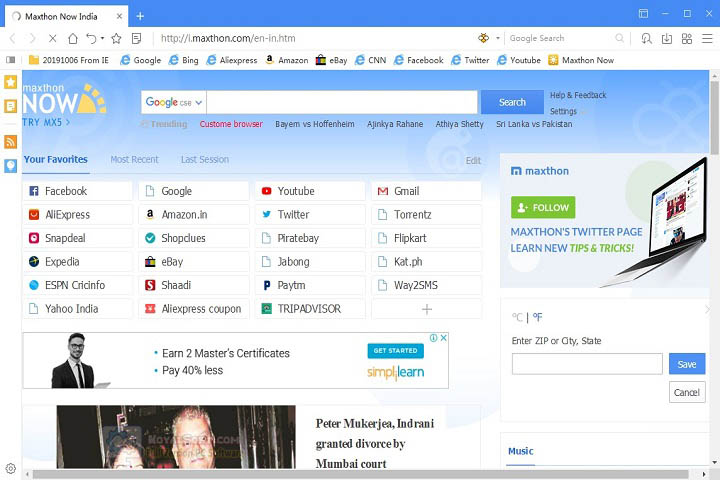
Task: Open the Facebook favorite tile
Action: click(78, 191)
